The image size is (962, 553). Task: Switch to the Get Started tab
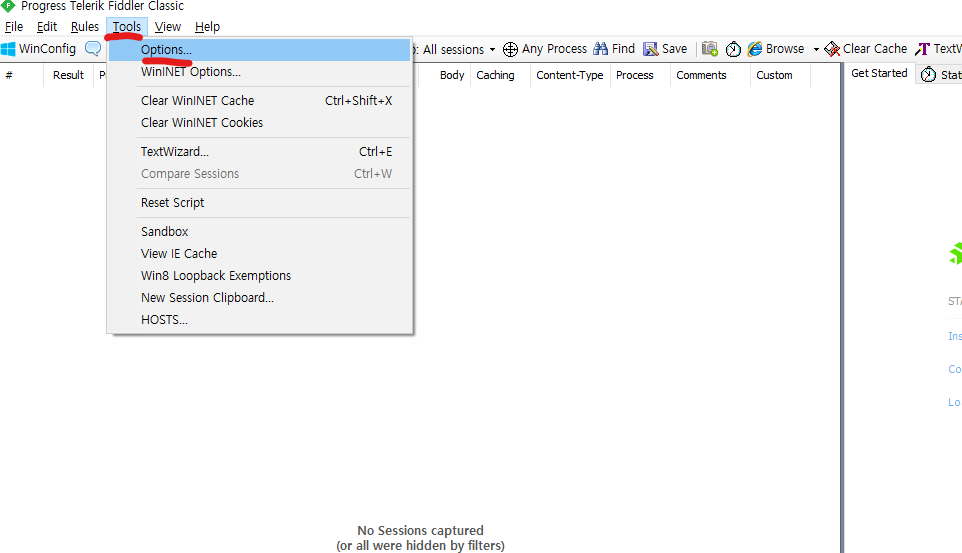coord(879,73)
